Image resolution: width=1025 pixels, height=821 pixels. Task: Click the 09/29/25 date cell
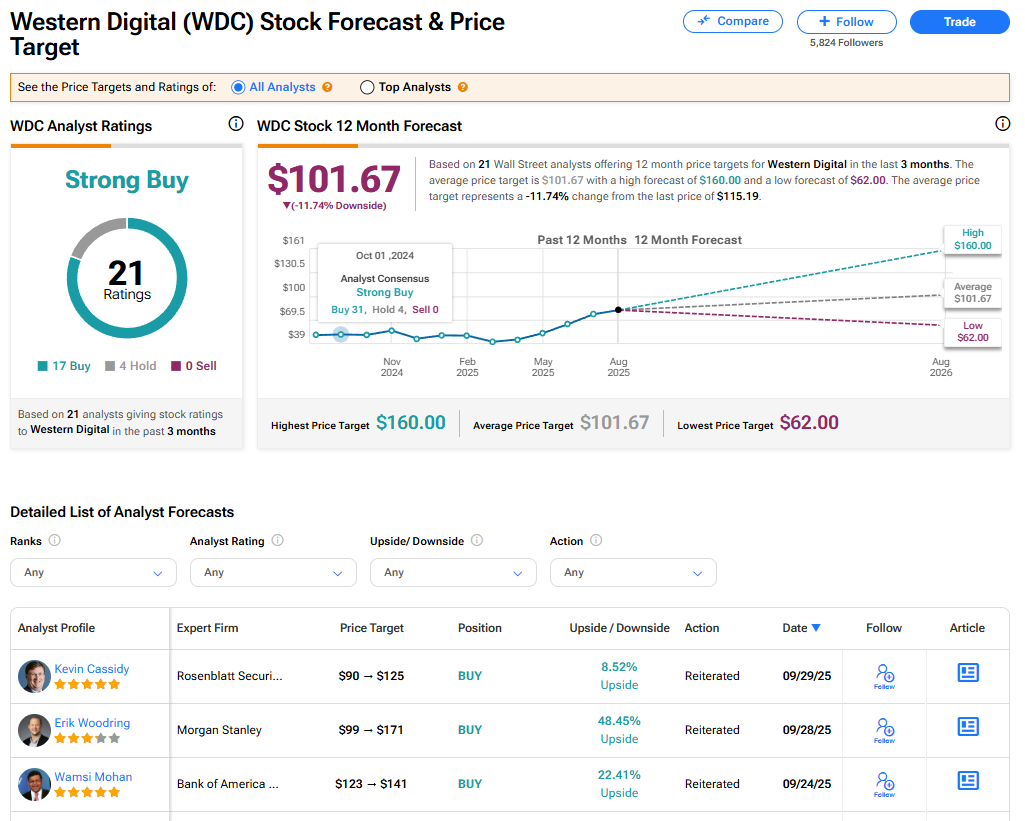pyautogui.click(x=807, y=676)
